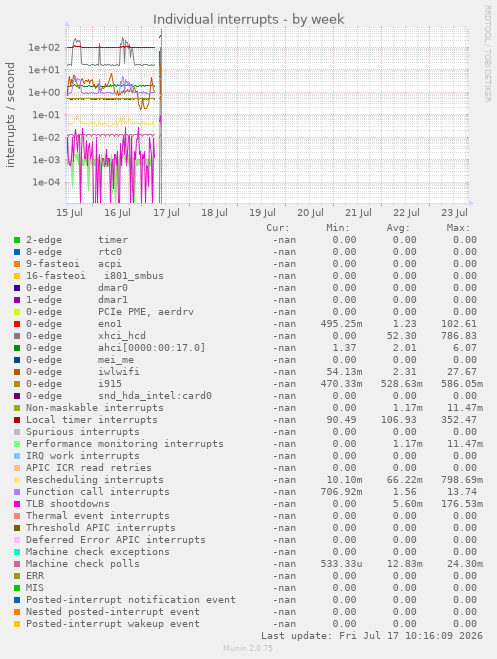Click the '17 Jul' x-axis date label
The width and height of the screenshot is (497, 659).
(166, 213)
